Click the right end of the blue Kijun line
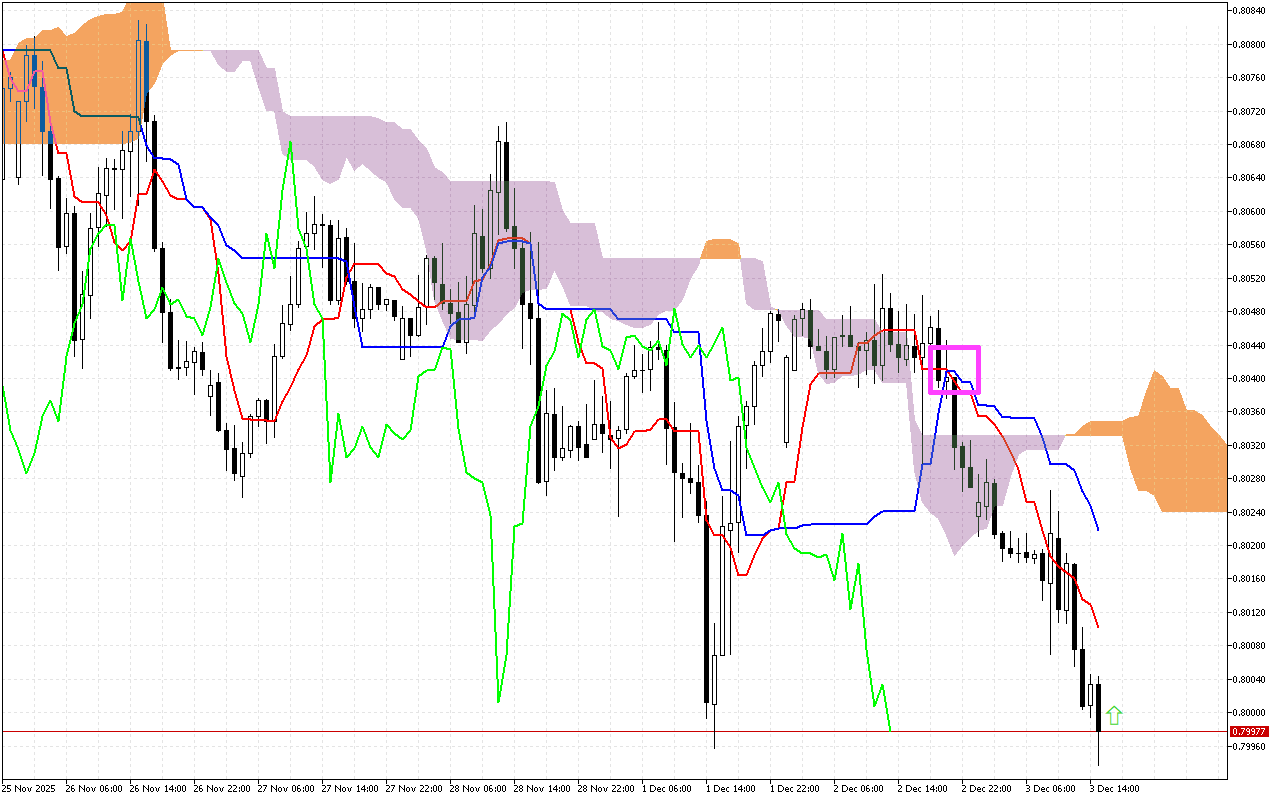 [x=1098, y=529]
